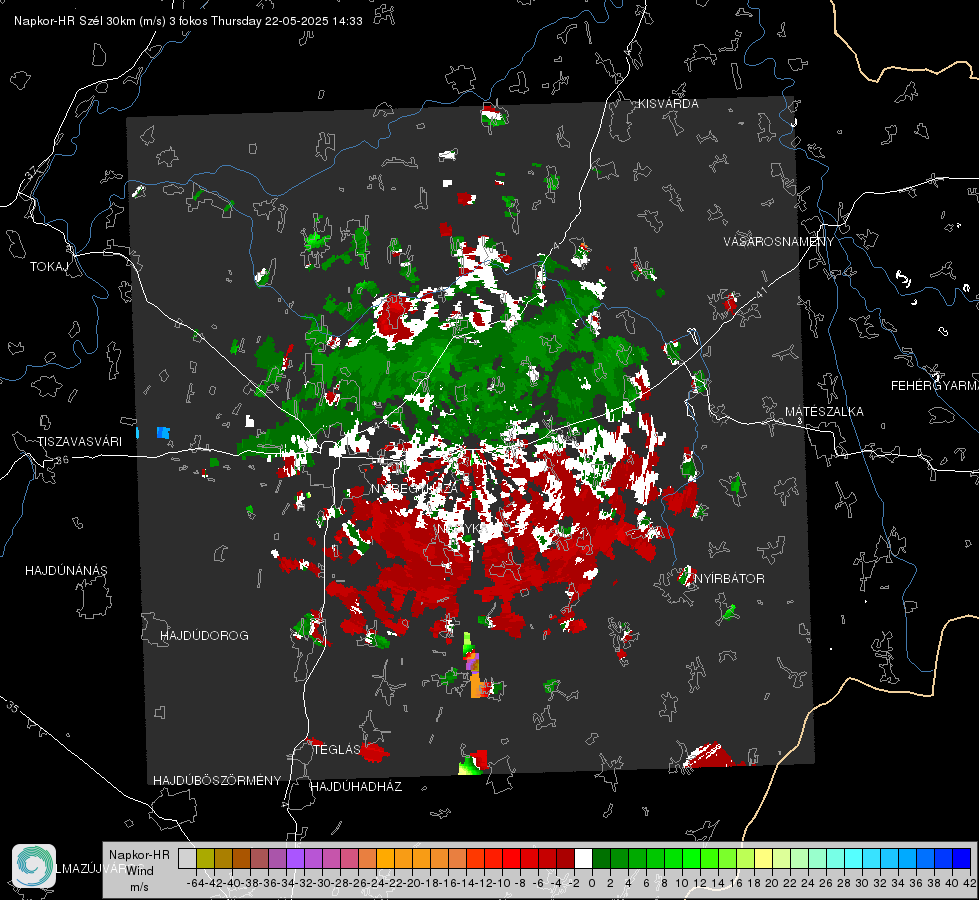This screenshot has height=900, width=979.
Task: Click the yellow legend swatch above 18
Action: pos(763,859)
